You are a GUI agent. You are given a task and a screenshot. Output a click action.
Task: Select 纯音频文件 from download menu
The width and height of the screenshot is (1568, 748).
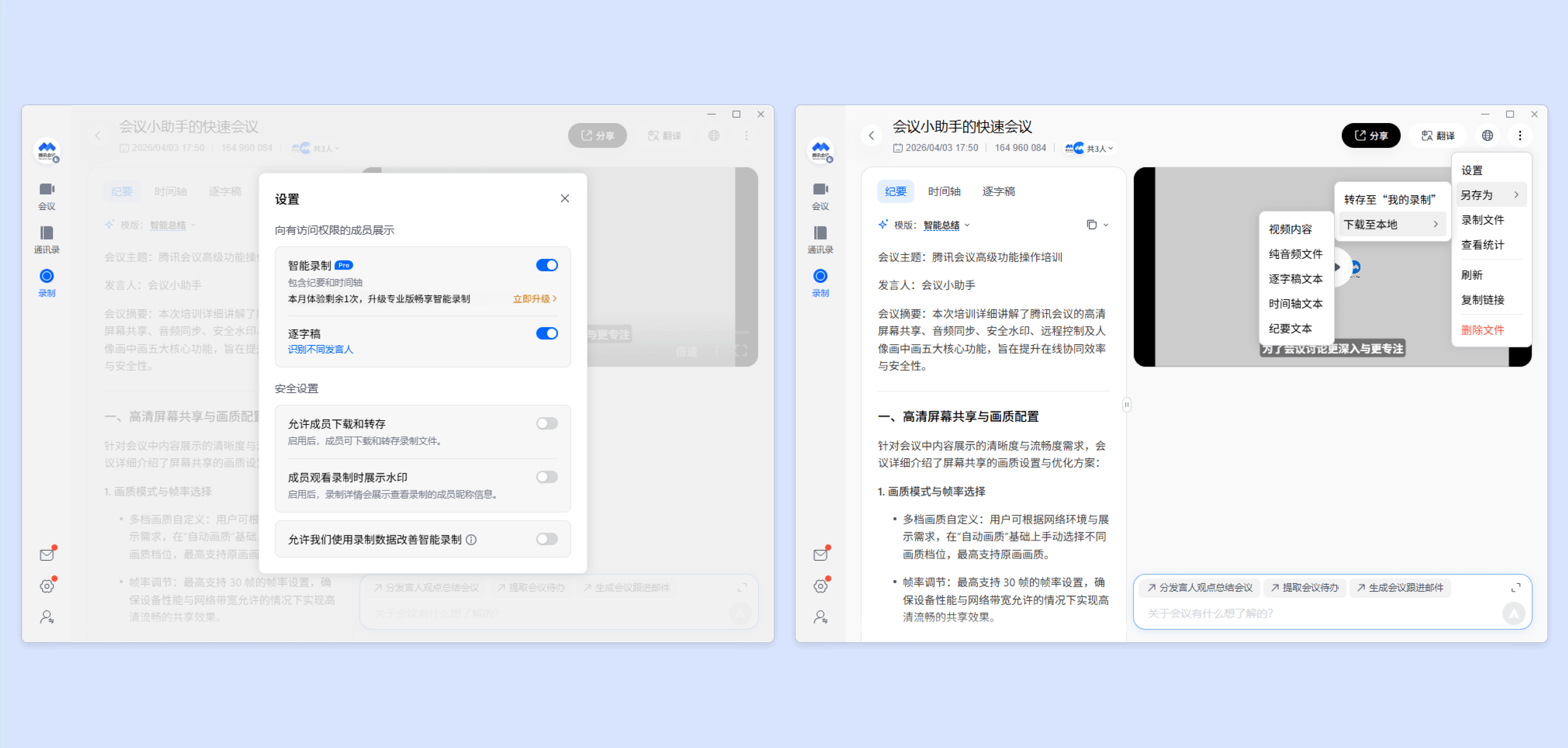point(1295,254)
